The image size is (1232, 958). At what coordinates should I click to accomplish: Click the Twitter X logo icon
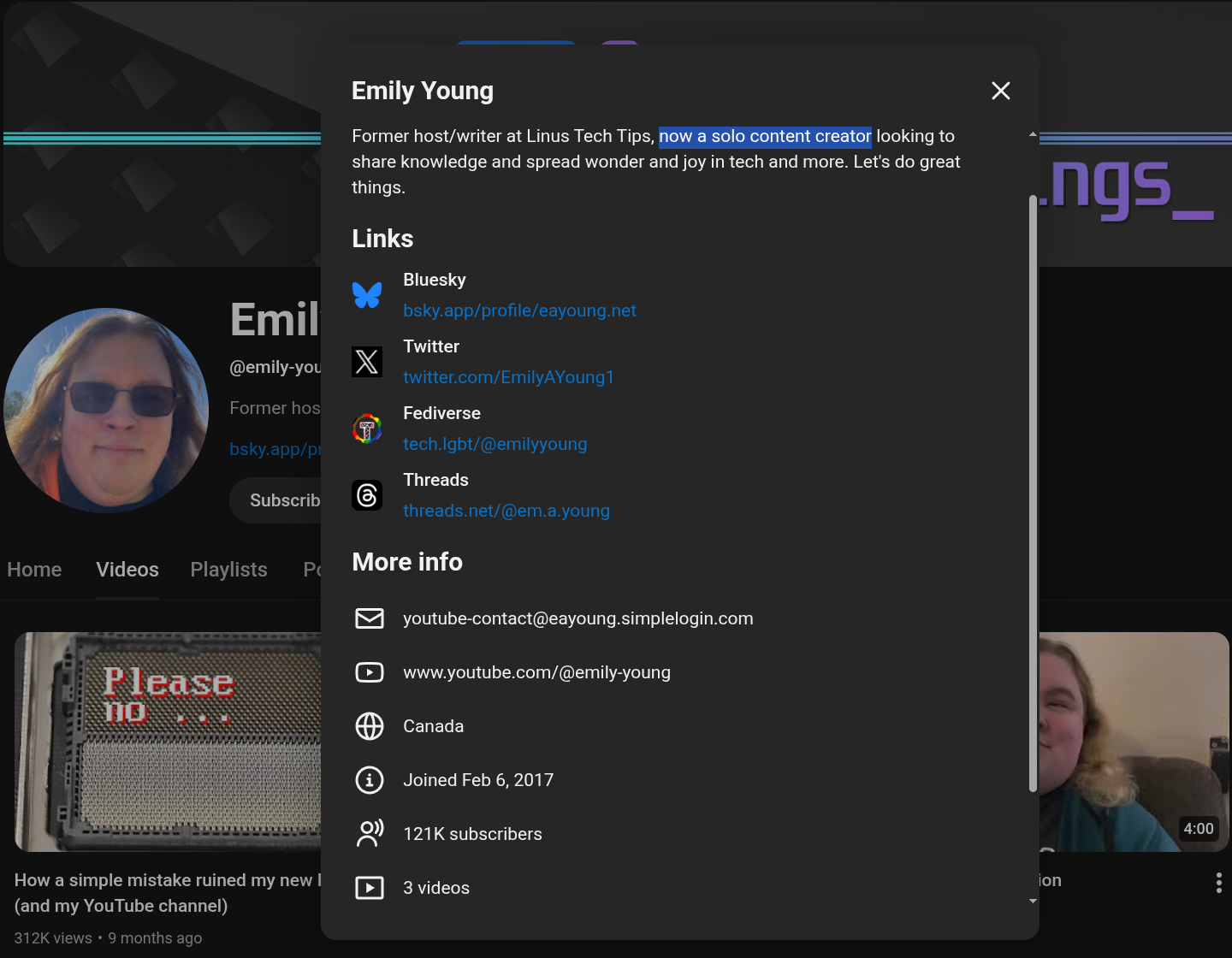(367, 362)
